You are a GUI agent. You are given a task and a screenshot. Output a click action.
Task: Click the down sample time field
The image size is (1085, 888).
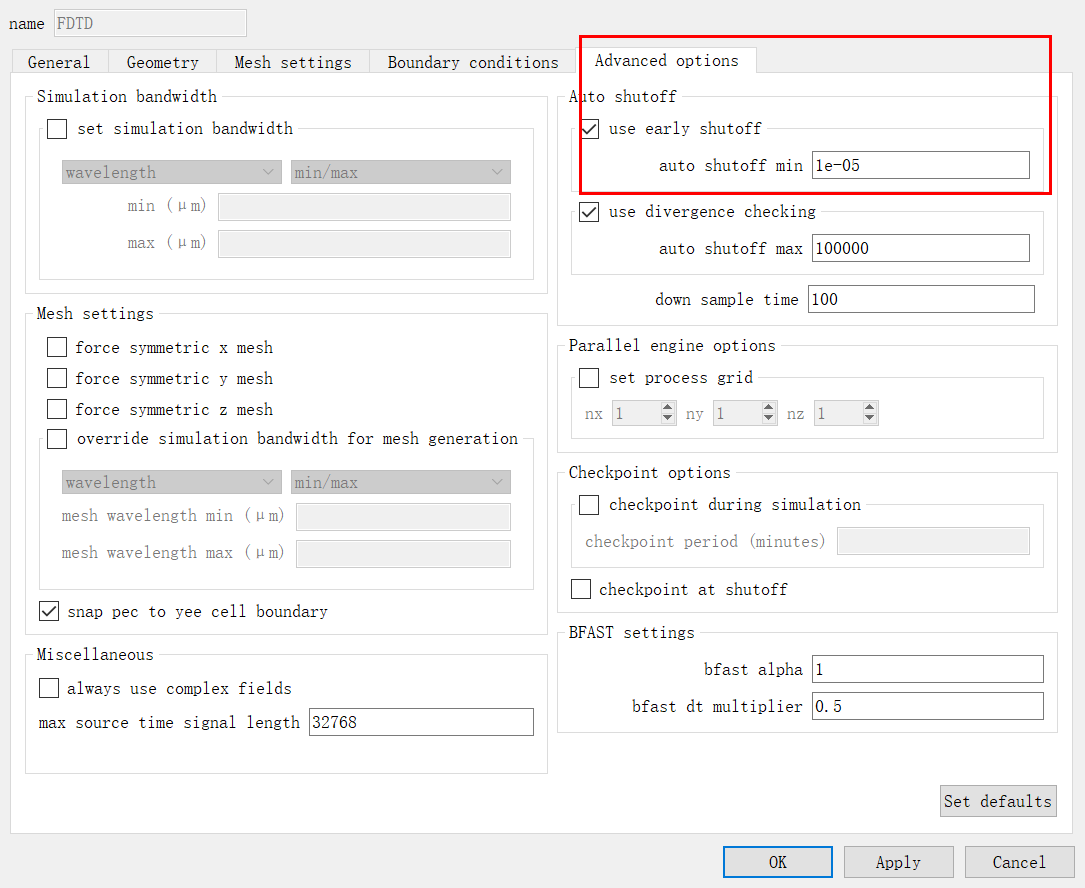[920, 299]
